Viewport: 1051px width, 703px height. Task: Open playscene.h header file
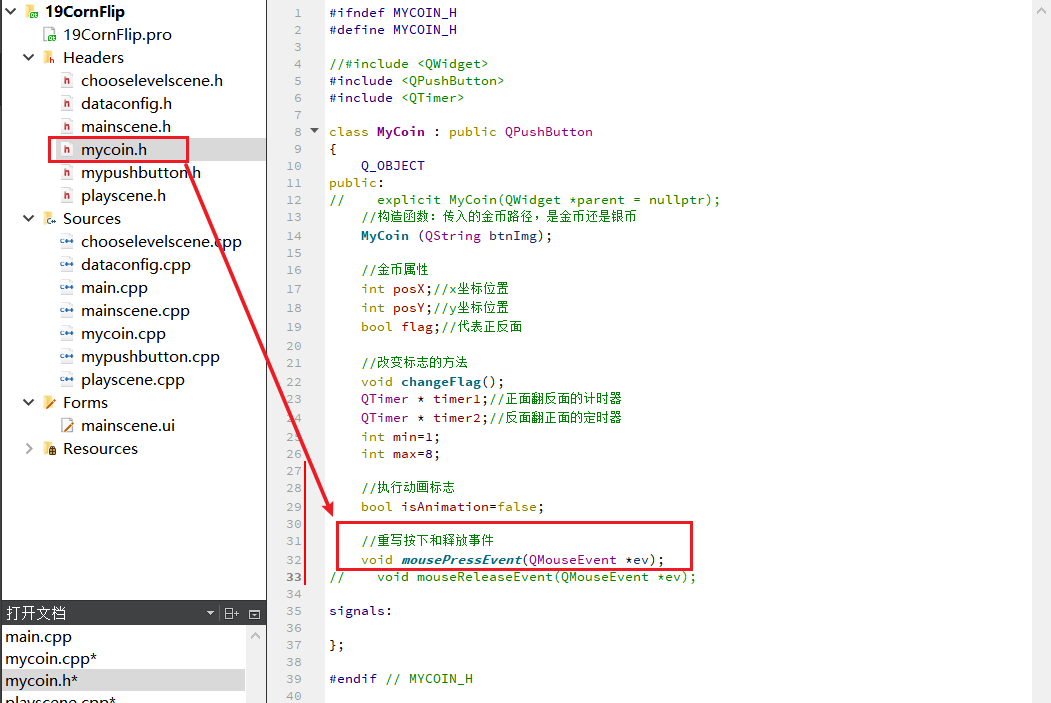123,196
